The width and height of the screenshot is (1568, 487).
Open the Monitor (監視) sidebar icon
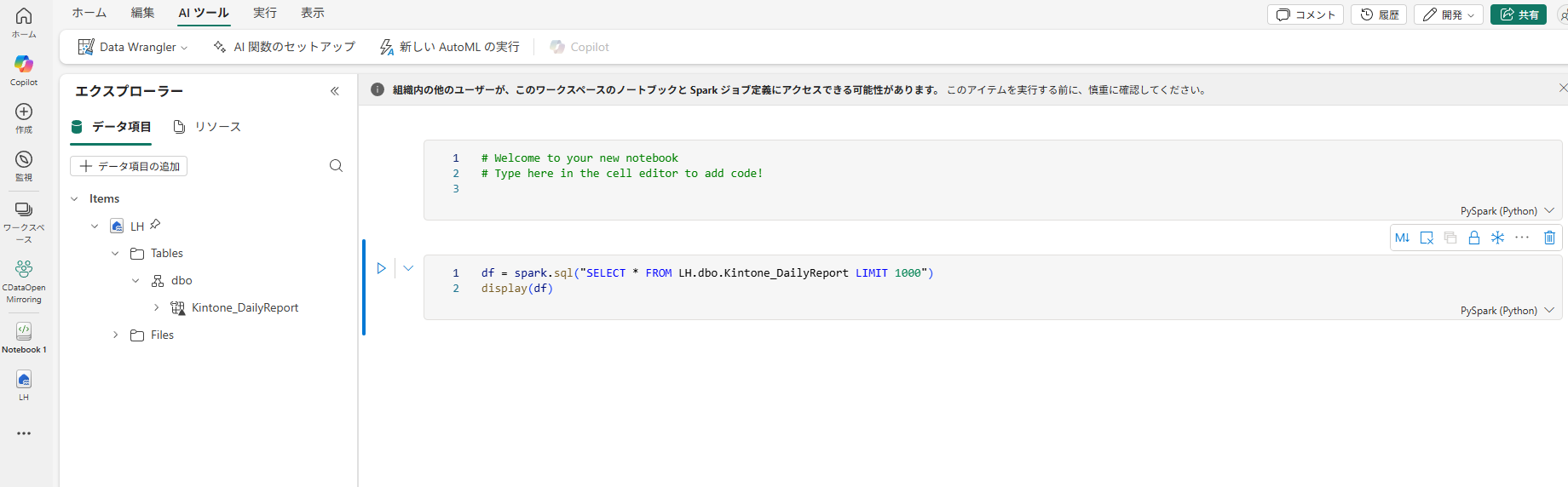pyautogui.click(x=24, y=165)
